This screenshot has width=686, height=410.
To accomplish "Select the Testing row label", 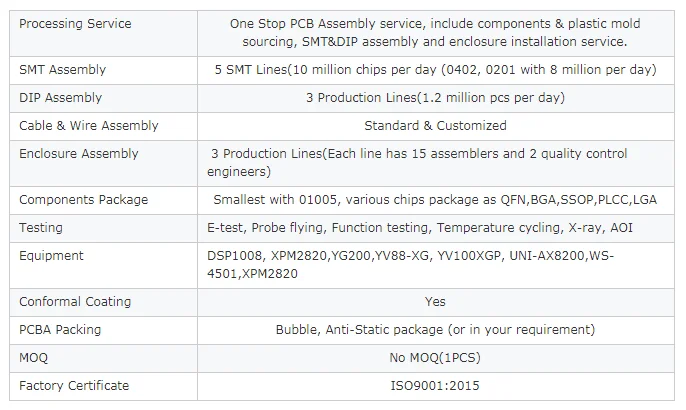I will coord(41,228).
